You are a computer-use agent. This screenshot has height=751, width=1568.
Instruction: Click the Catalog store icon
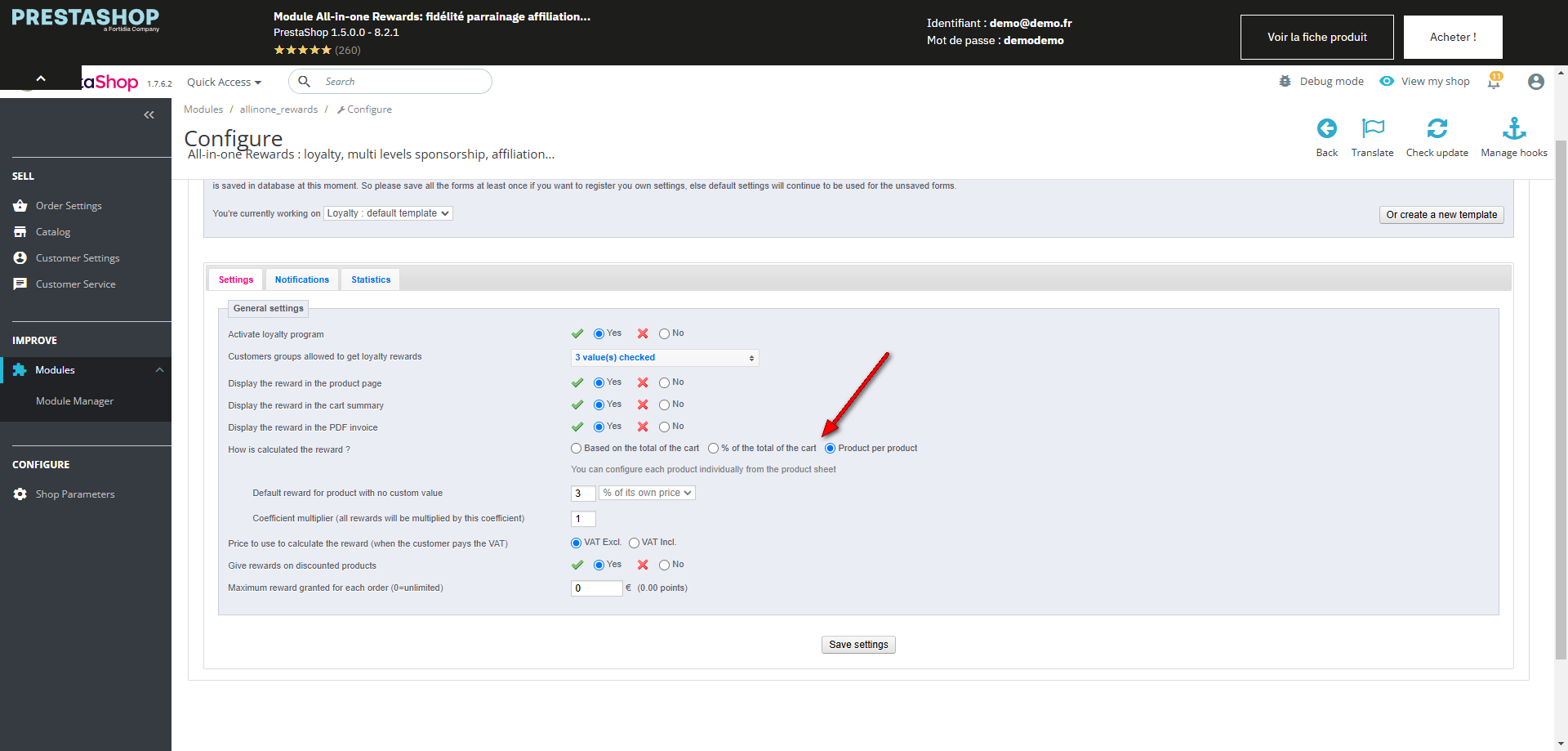(20, 232)
